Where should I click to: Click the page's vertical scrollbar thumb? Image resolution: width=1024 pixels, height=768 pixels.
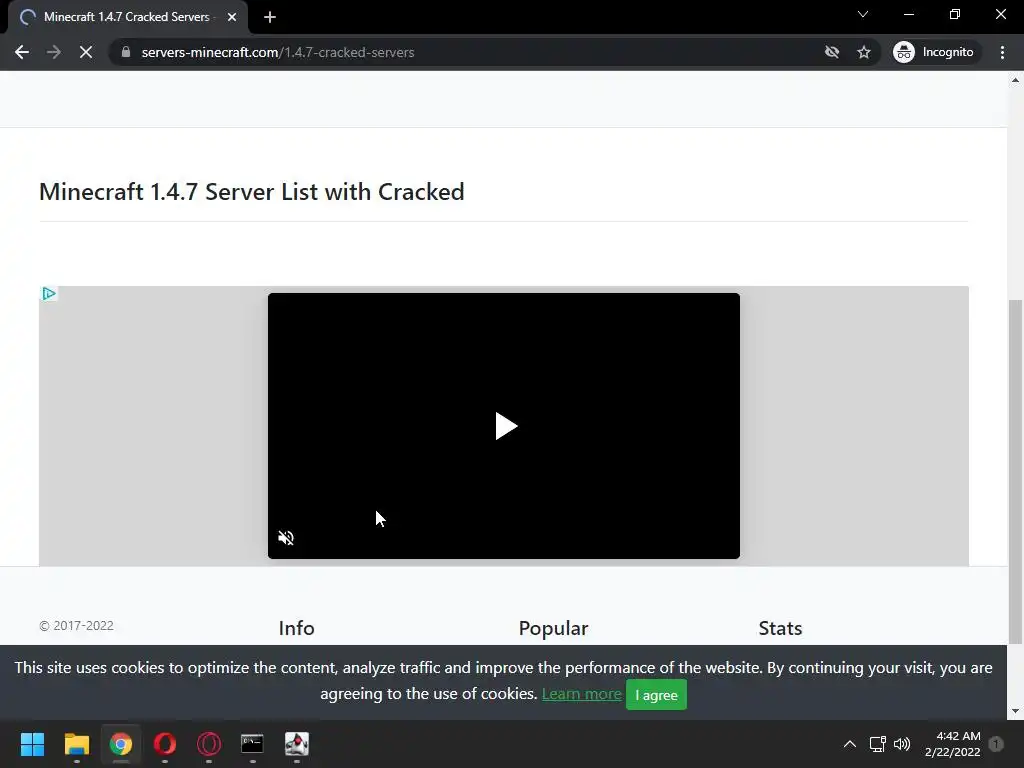click(x=1015, y=470)
